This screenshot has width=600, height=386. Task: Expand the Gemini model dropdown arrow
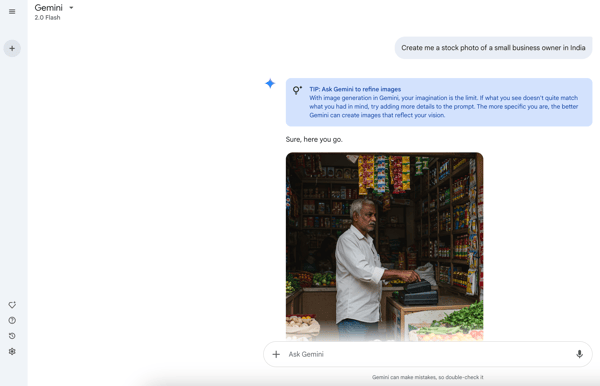pos(71,8)
